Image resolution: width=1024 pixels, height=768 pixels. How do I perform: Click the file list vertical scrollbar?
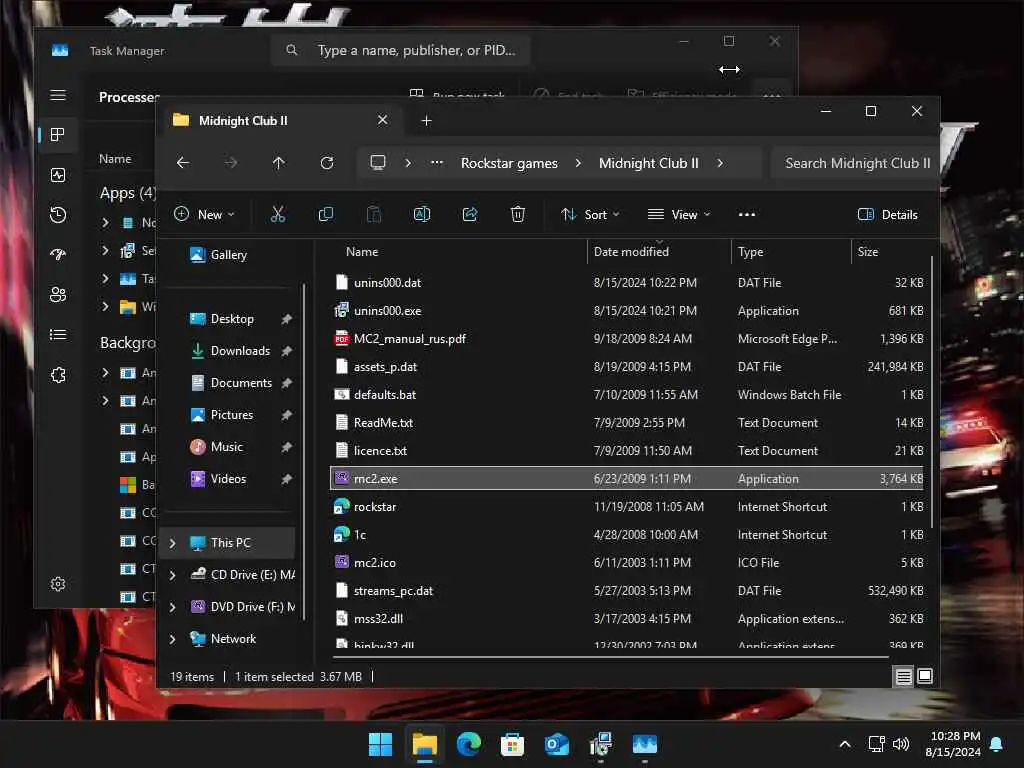pos(931,392)
